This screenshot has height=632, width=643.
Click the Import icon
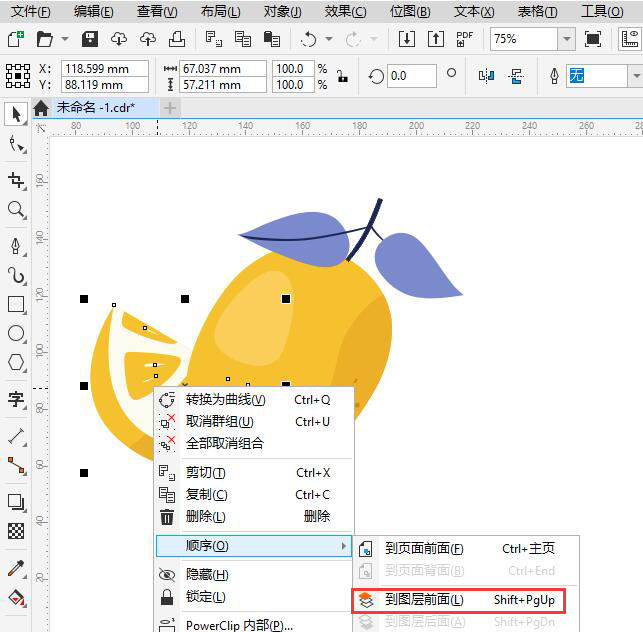pos(407,39)
